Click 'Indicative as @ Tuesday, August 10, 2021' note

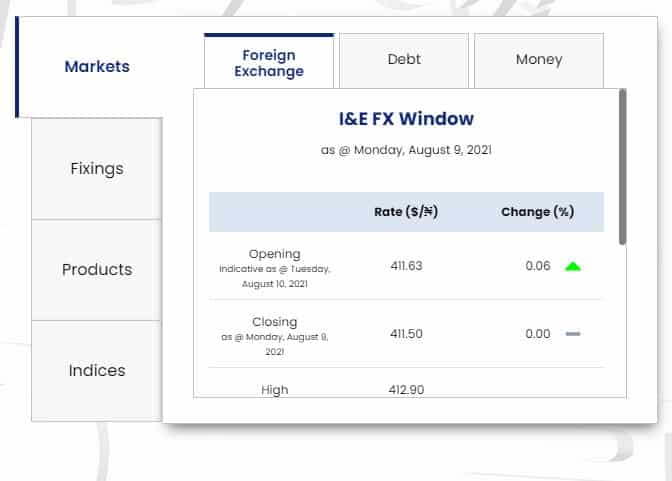click(275, 277)
